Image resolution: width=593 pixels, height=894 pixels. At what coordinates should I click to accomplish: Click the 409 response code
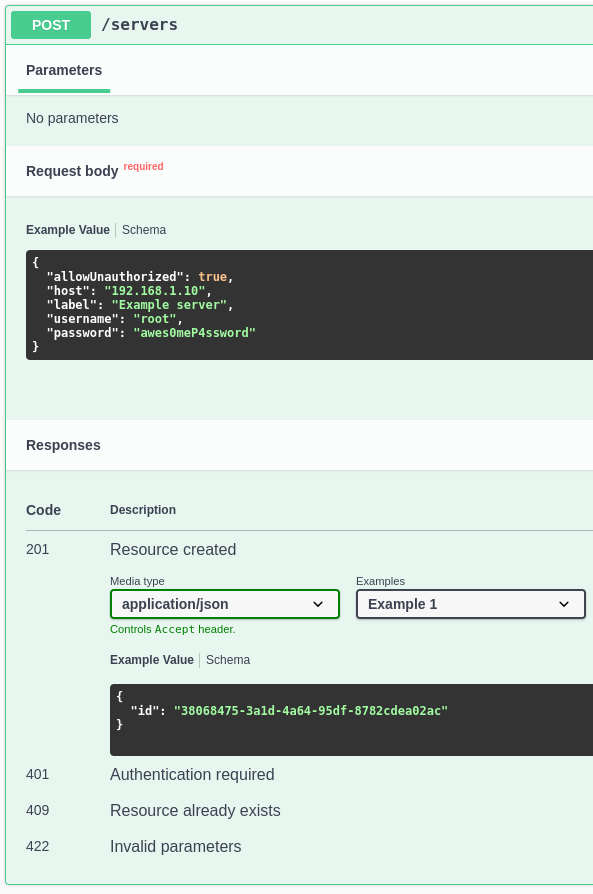(x=38, y=810)
